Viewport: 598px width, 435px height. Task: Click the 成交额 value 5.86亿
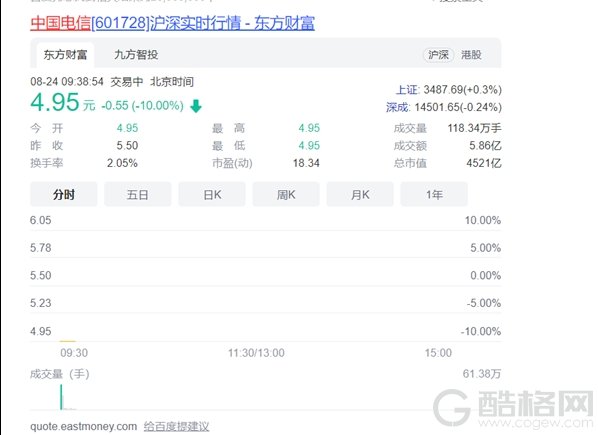pyautogui.click(x=485, y=146)
